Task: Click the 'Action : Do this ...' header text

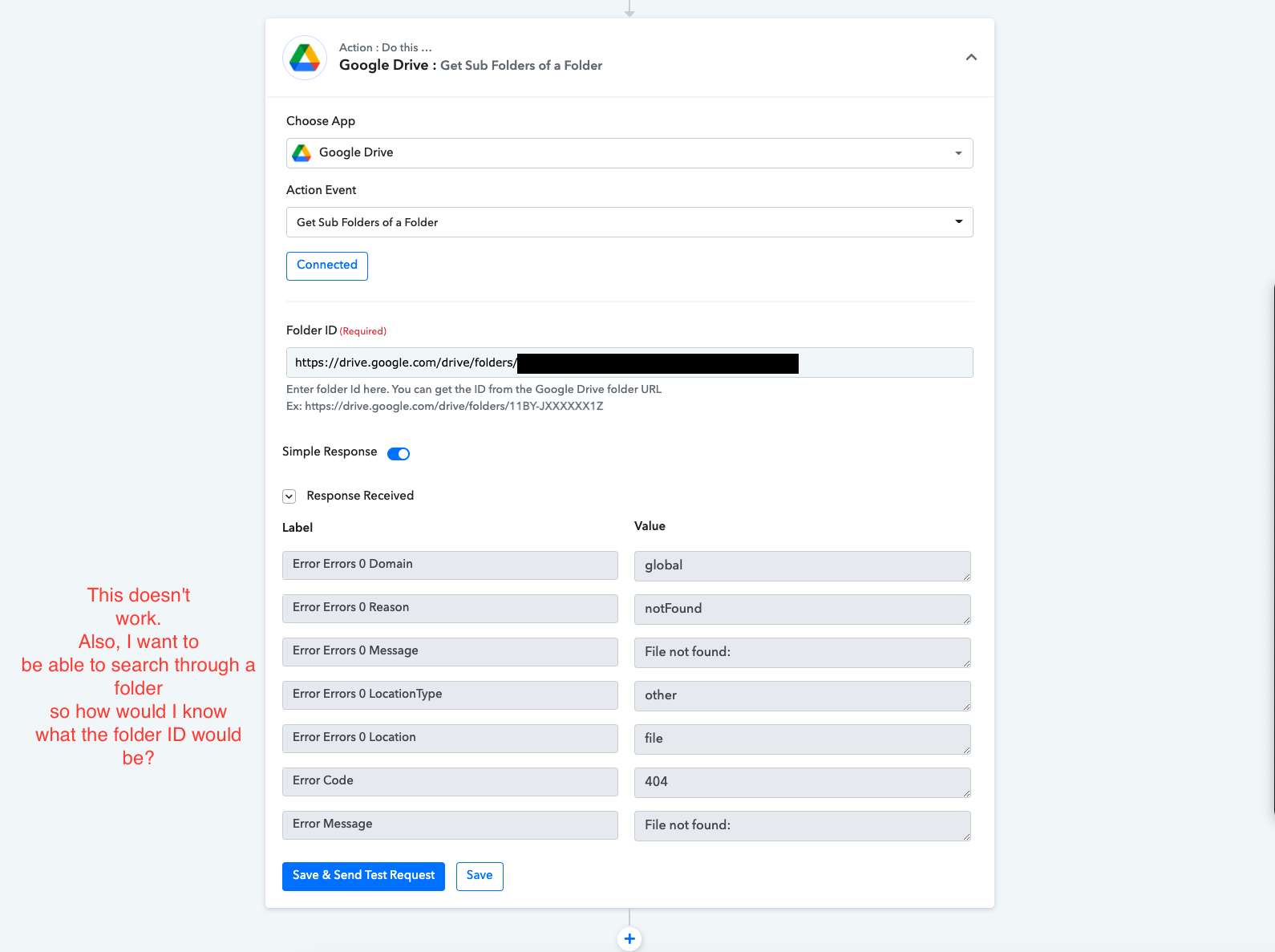Action: pos(386,48)
